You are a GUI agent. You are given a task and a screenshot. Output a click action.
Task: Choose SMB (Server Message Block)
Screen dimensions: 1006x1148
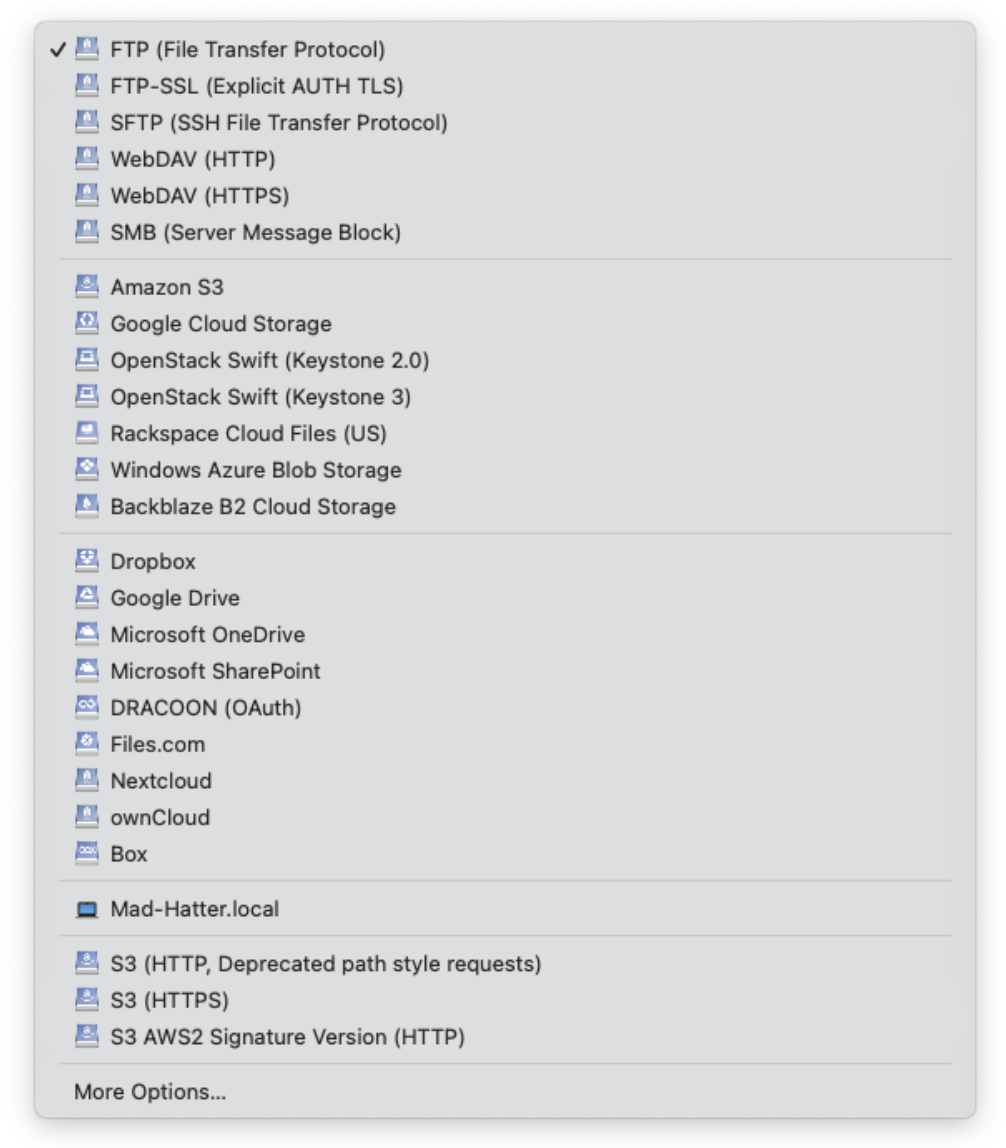(255, 233)
